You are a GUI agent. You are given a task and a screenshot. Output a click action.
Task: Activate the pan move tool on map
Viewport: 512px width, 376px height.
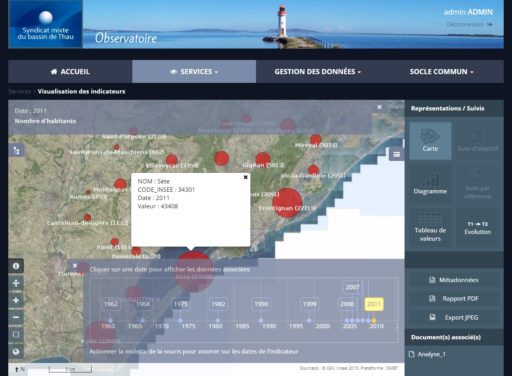point(16,283)
